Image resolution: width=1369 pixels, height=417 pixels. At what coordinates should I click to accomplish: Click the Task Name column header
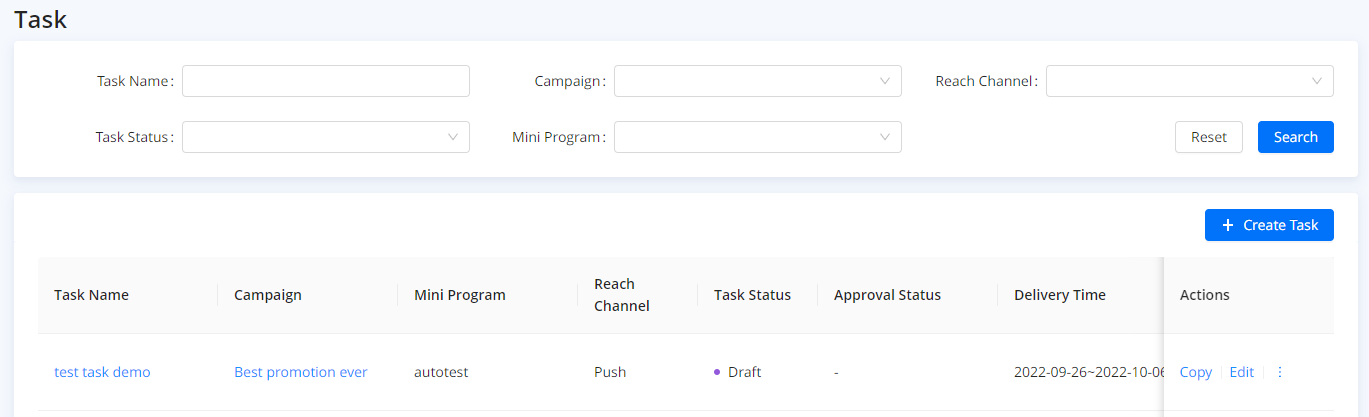point(91,295)
